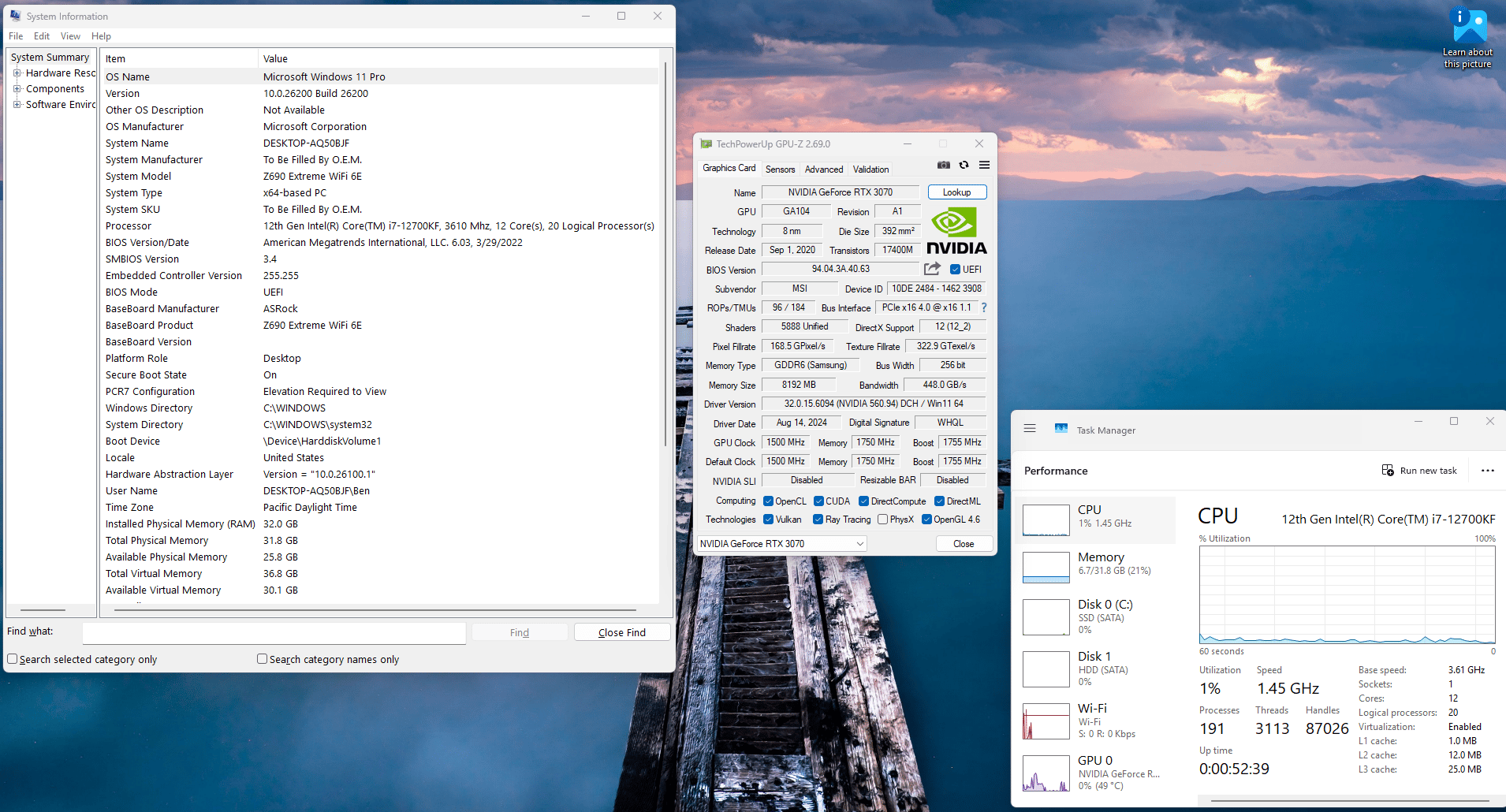
Task: Toggle the UEFI checkbox in GPU-Z
Action: coord(955,270)
